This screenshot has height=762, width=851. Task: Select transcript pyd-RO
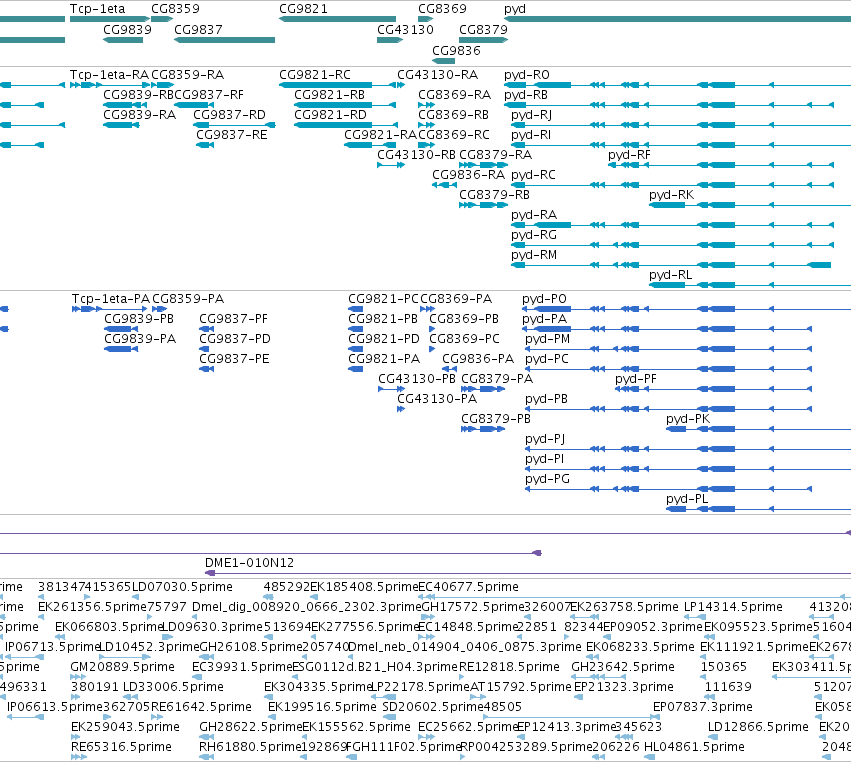[526, 75]
